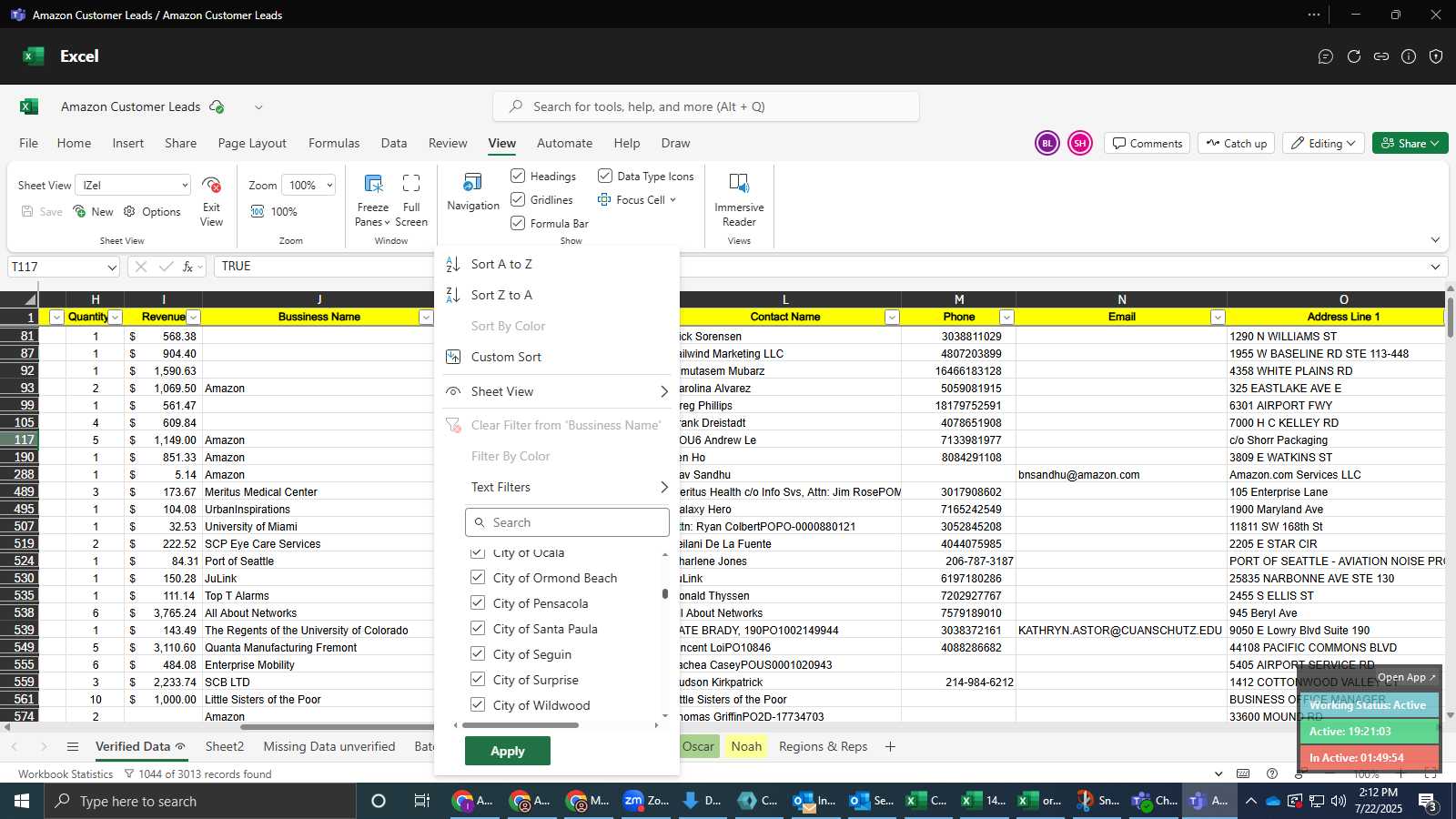
Task: Click the filter Search field
Action: click(x=567, y=522)
